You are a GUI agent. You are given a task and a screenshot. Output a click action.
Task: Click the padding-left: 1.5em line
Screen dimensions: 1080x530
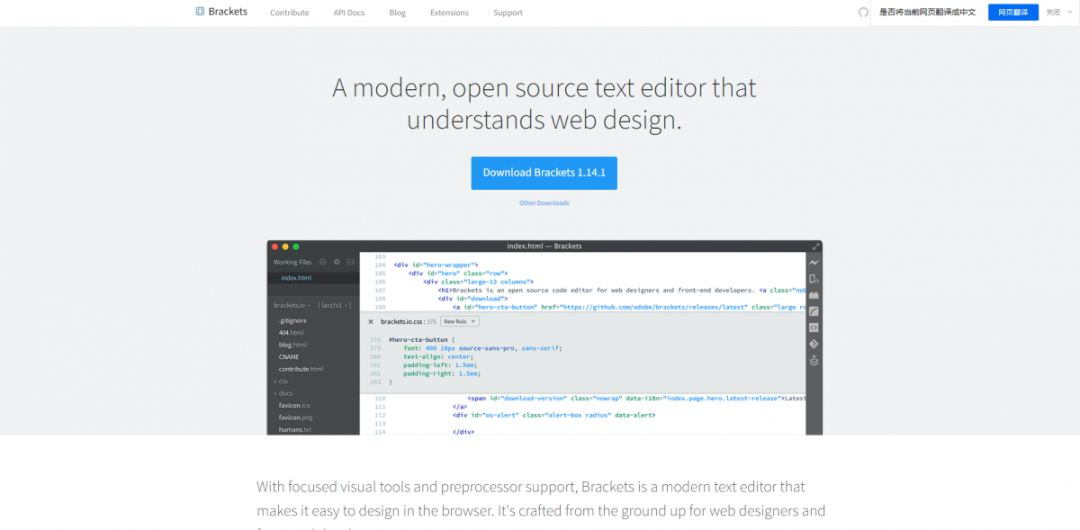tap(442, 365)
